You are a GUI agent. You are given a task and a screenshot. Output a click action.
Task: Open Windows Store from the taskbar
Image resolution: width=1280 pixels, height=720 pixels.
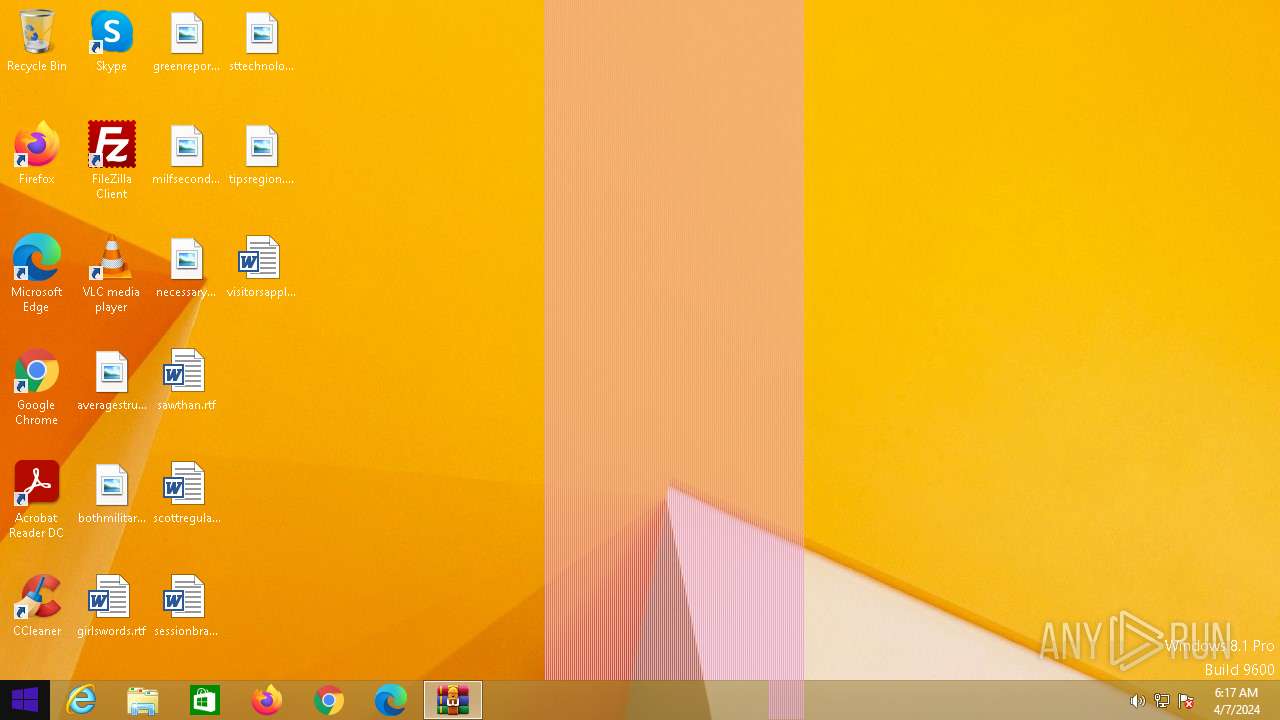tap(205, 700)
